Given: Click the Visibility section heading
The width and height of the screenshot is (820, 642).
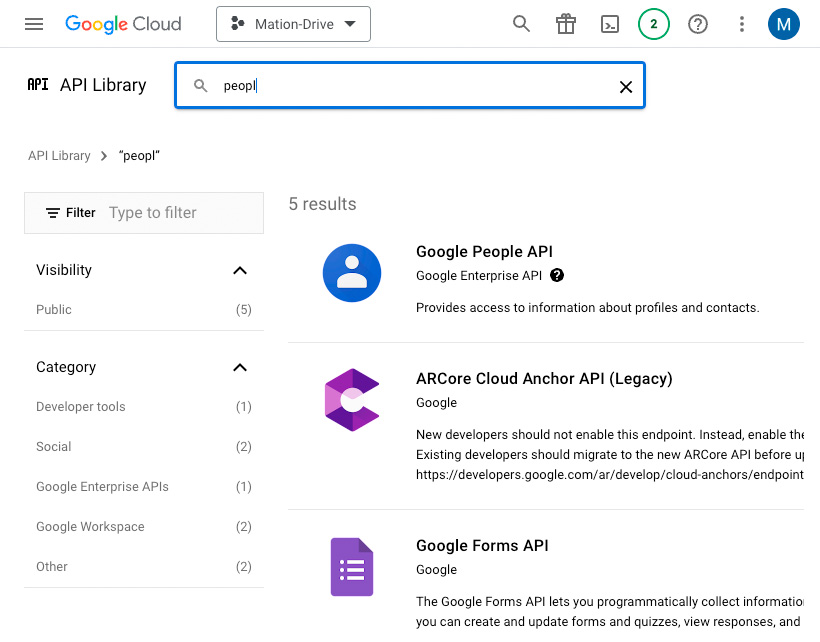Looking at the screenshot, I should coord(64,270).
